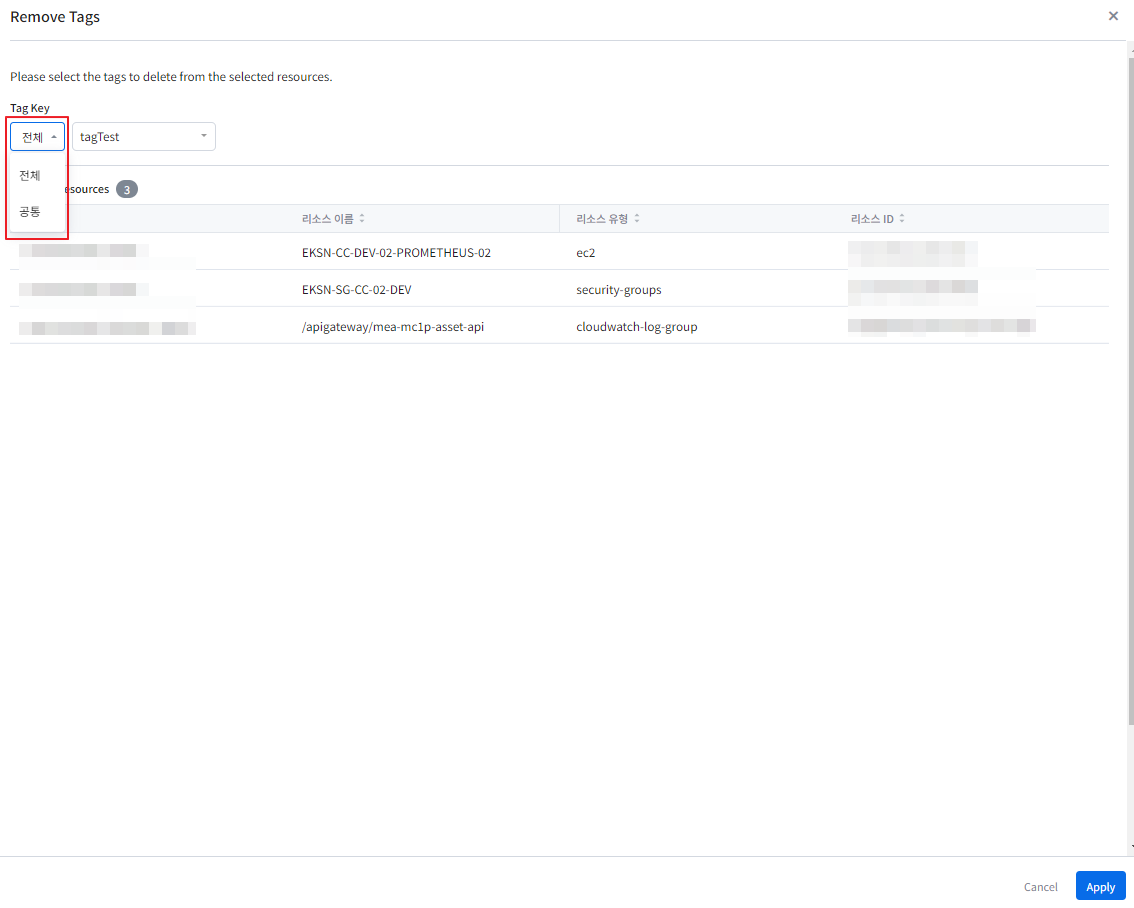Viewport: 1134px width, 908px height.
Task: Choose 공통 from the dropdown list
Action: (30, 212)
